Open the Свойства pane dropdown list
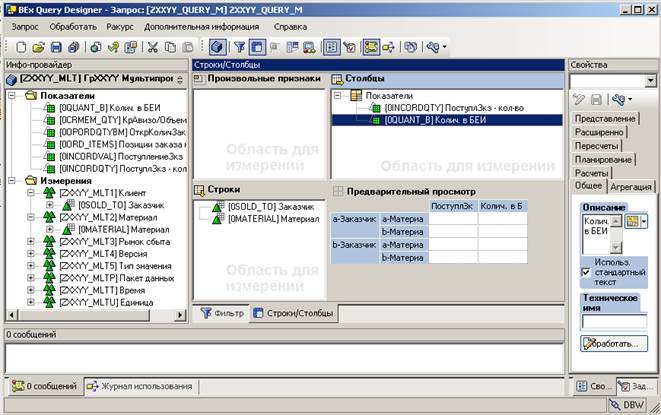This screenshot has height=415, width=661. coord(650,80)
